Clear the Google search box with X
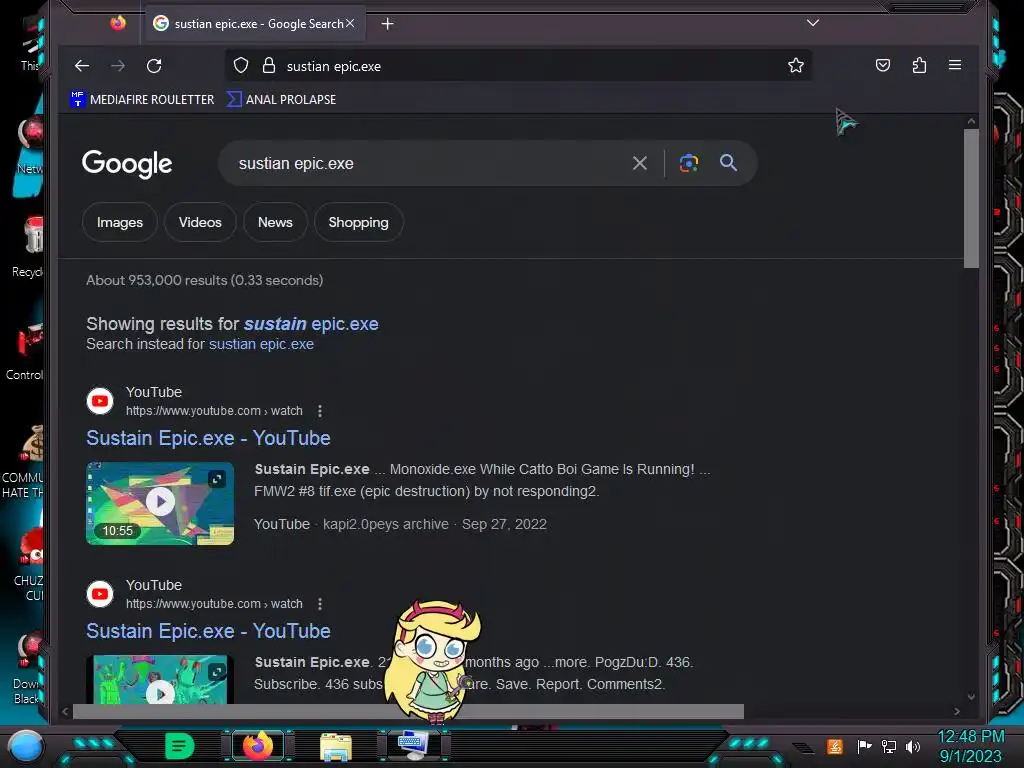The height and width of the screenshot is (768, 1024). [x=640, y=163]
